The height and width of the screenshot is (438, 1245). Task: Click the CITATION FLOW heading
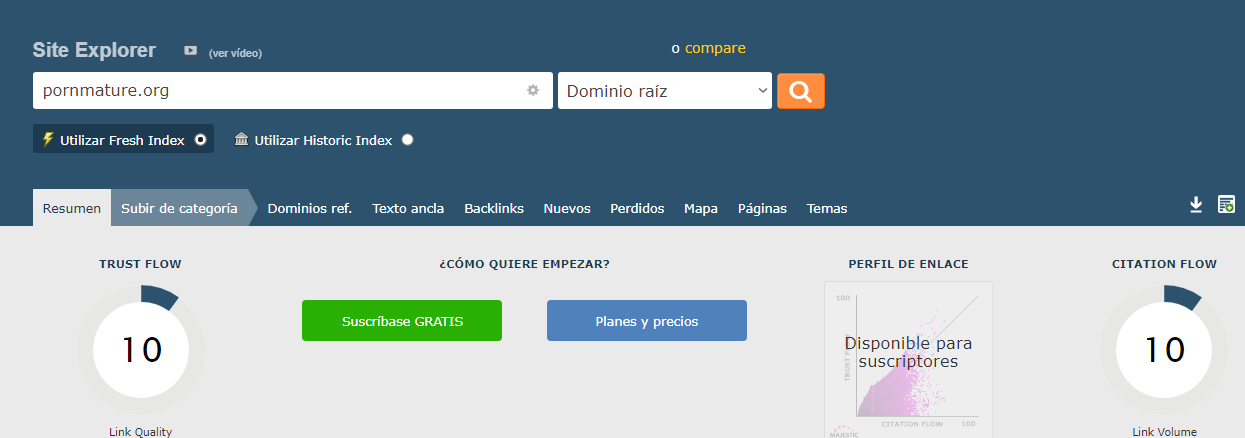pyautogui.click(x=1164, y=264)
